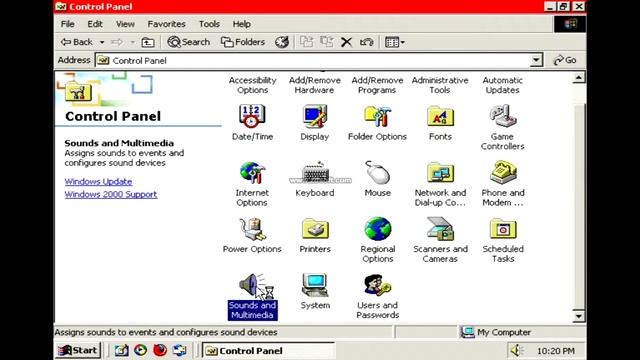Open the Favorites menu
This screenshot has width=640, height=360.
click(166, 24)
